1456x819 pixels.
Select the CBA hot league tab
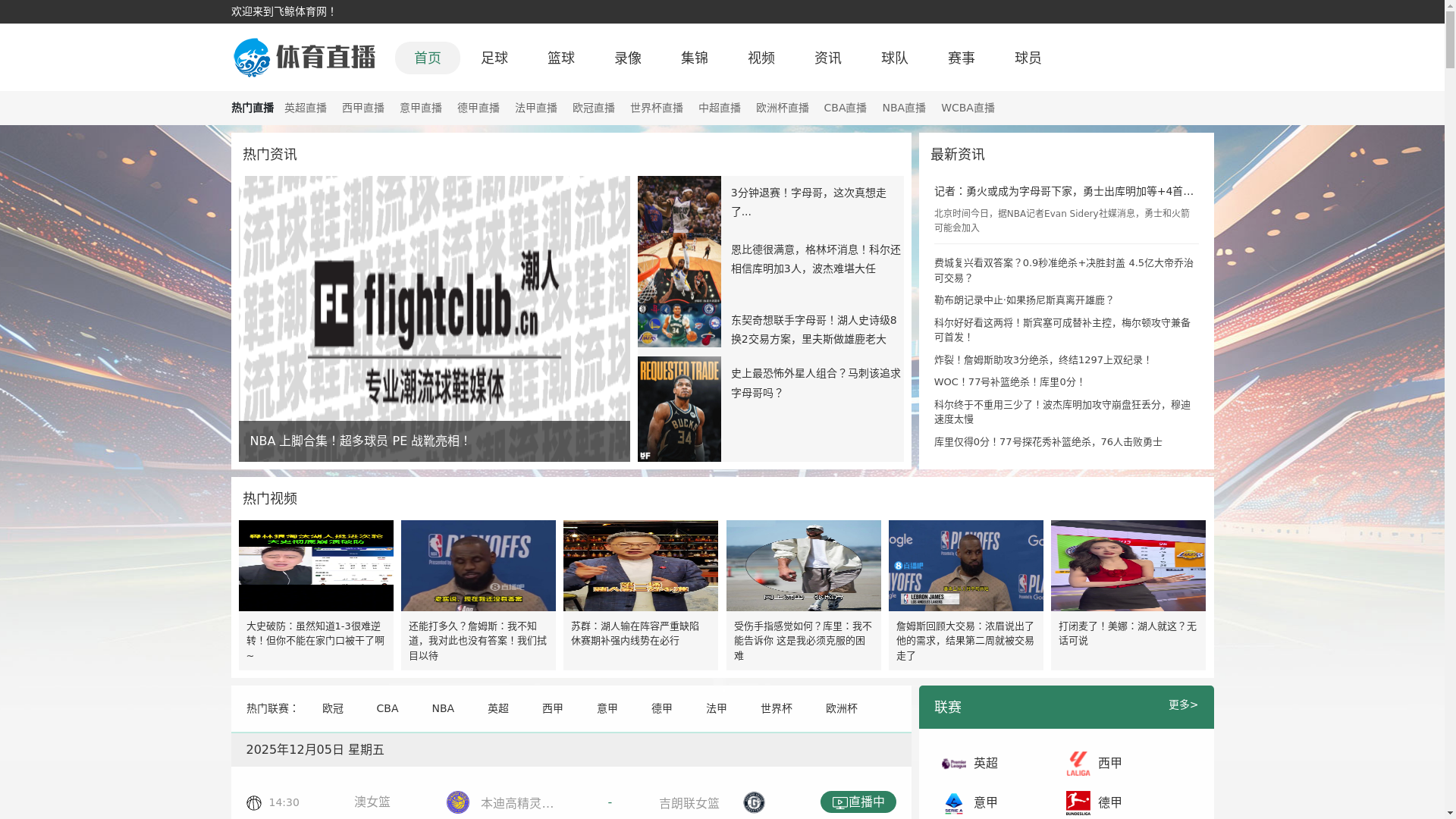(x=387, y=708)
